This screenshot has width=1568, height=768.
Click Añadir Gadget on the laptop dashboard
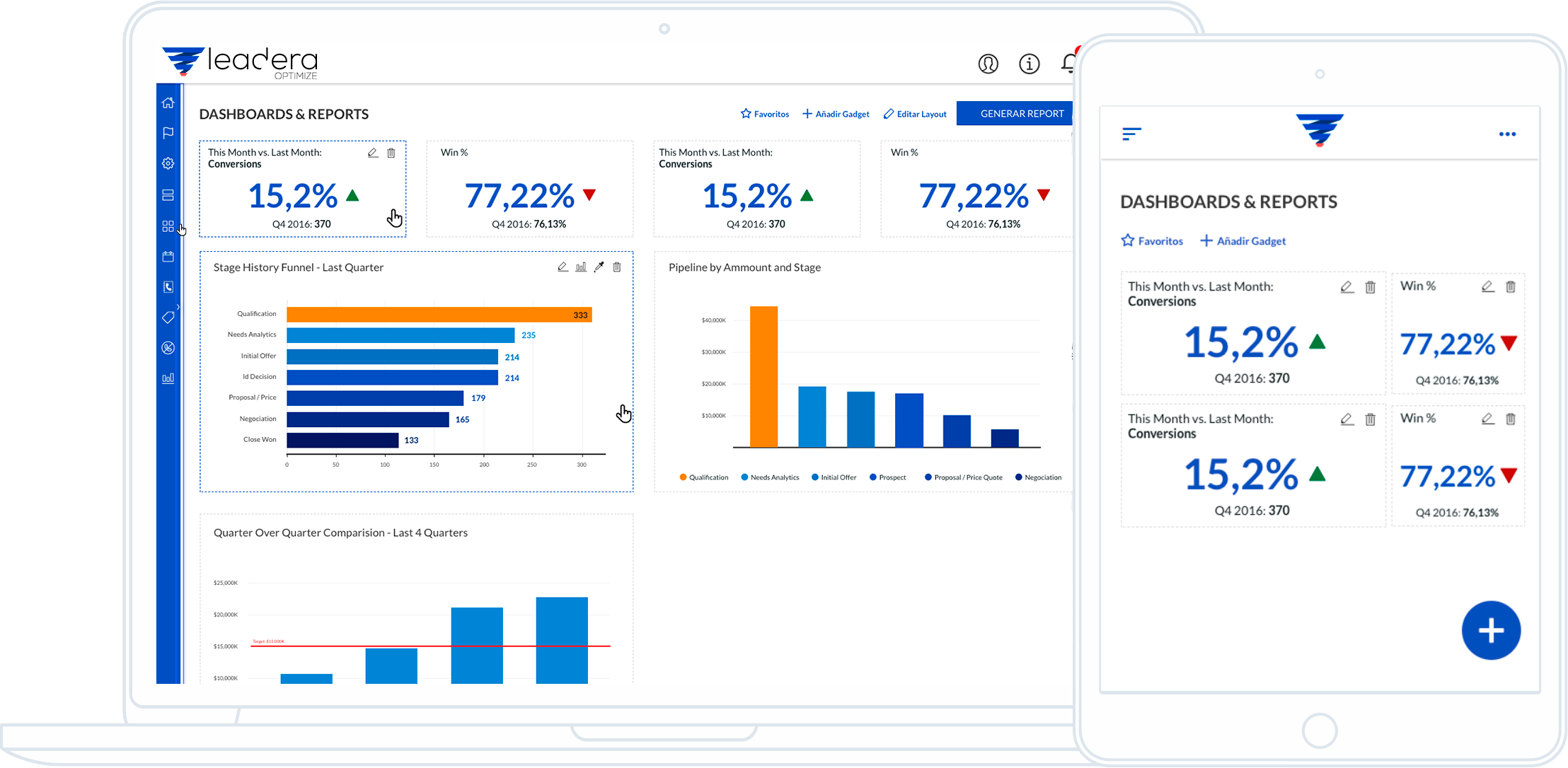click(836, 114)
